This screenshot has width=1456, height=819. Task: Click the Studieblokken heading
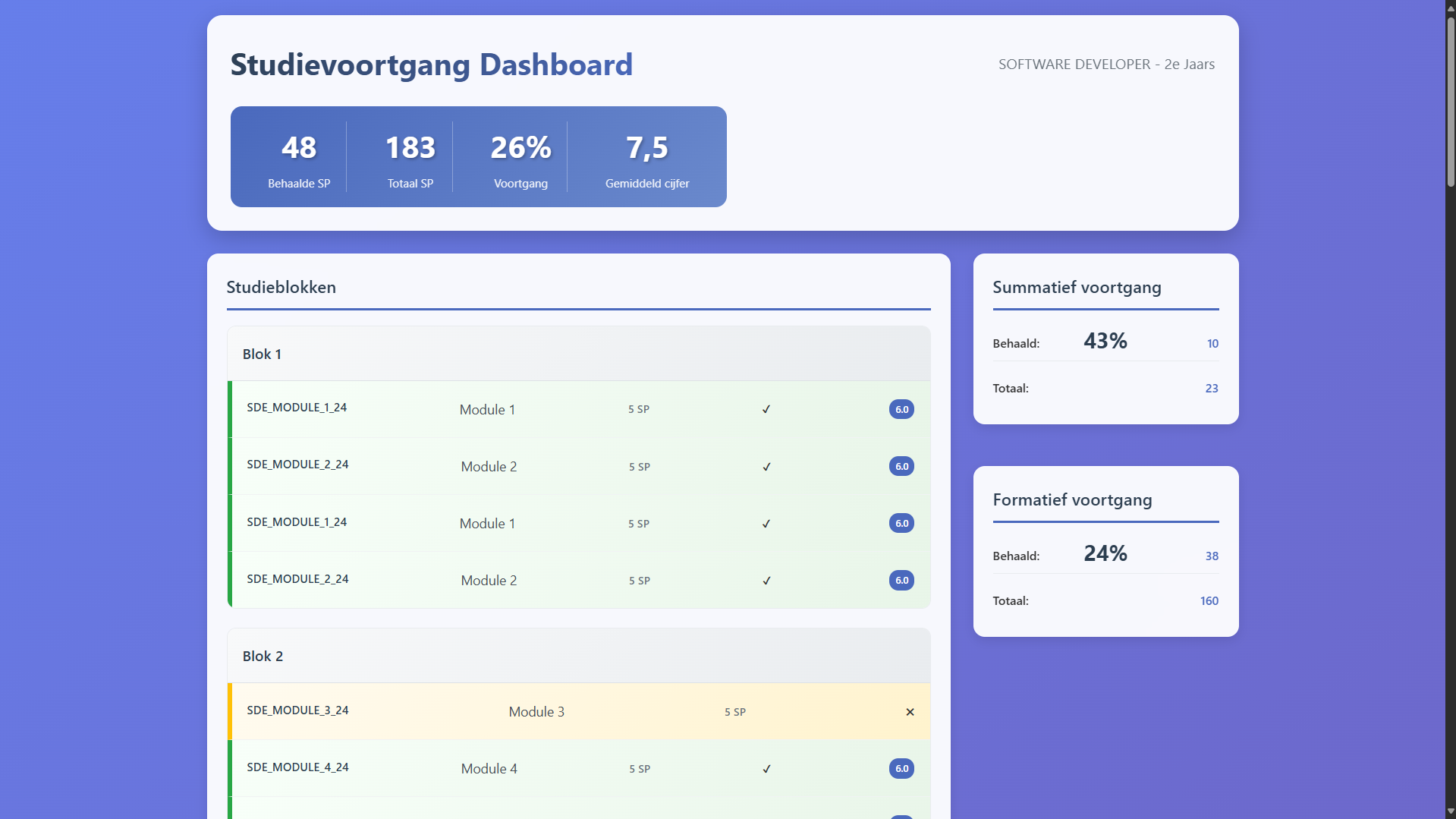tap(281, 287)
